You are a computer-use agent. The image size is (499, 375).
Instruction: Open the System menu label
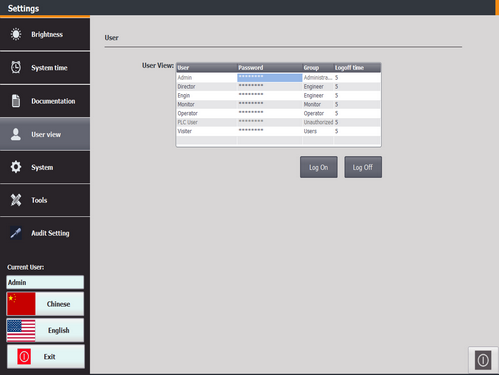pyautogui.click(x=42, y=167)
